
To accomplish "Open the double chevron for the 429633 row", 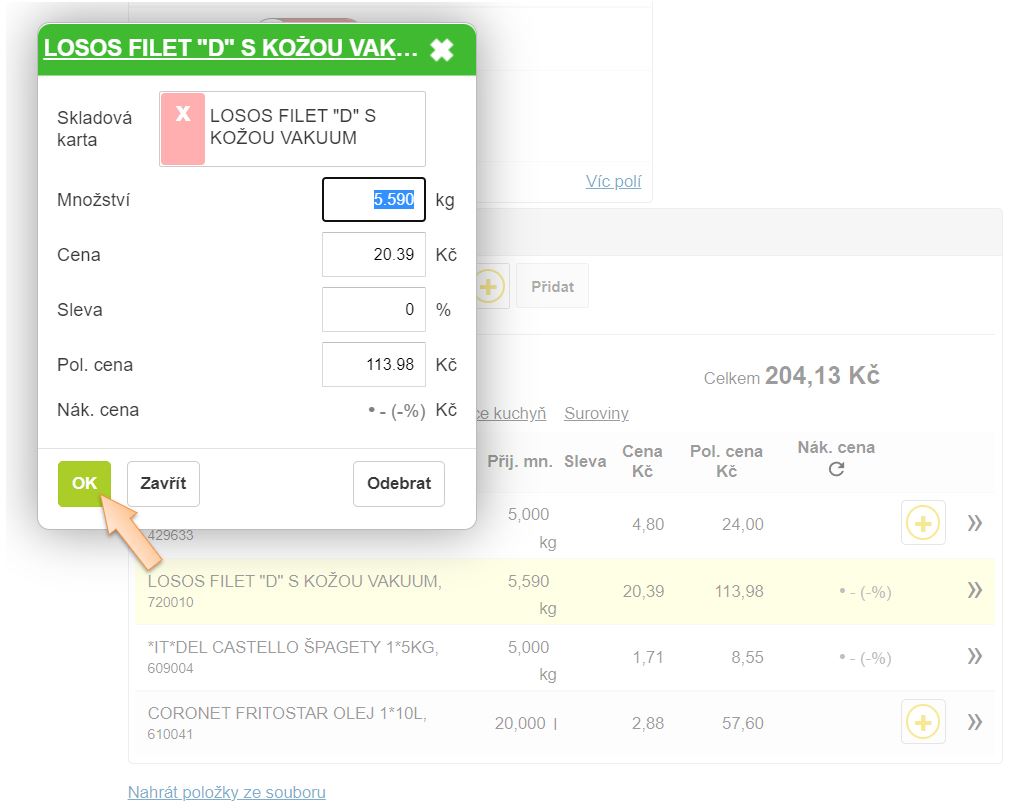I will [974, 523].
